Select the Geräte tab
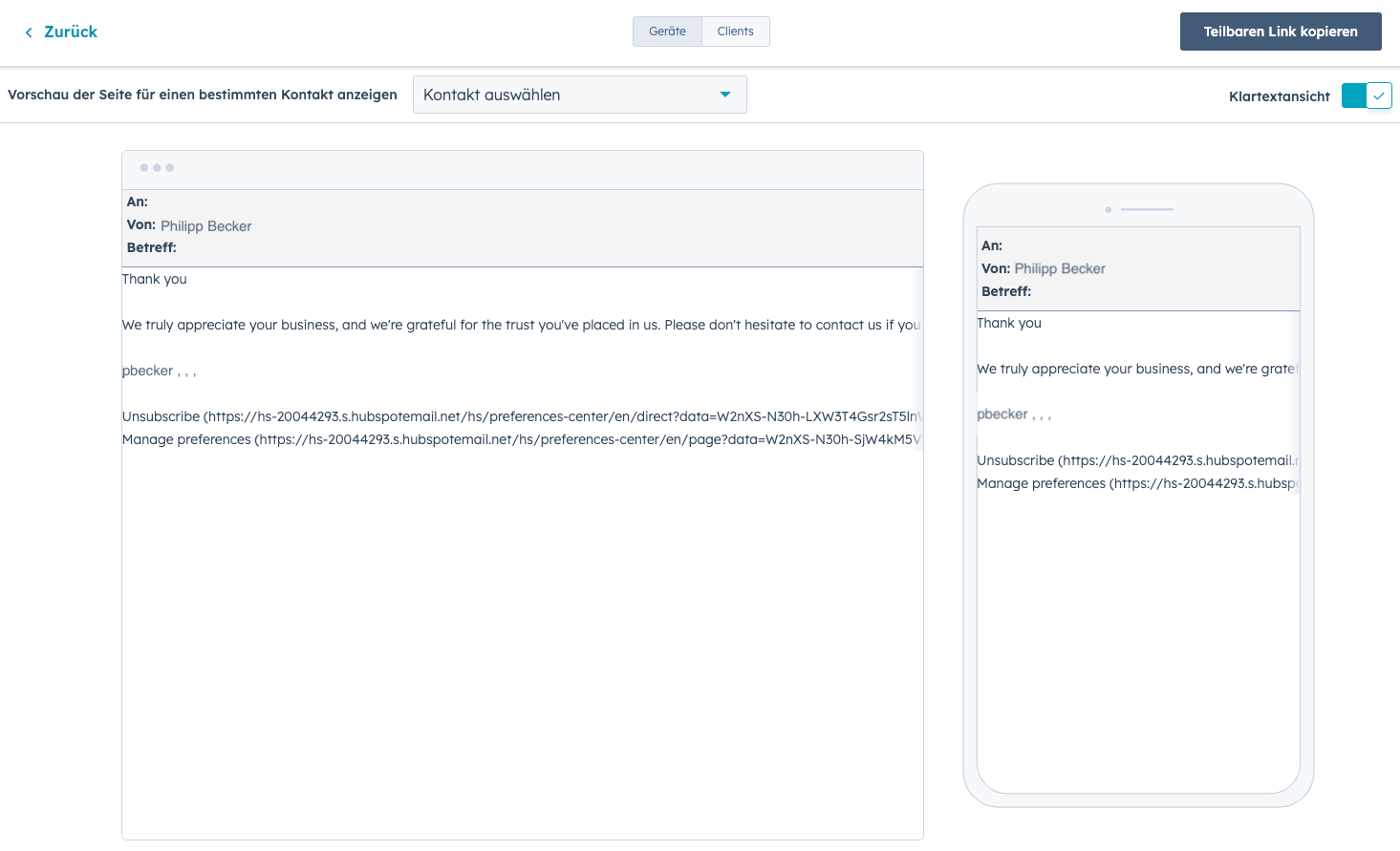Screen dimensions: 1400x851 pyautogui.click(x=667, y=31)
